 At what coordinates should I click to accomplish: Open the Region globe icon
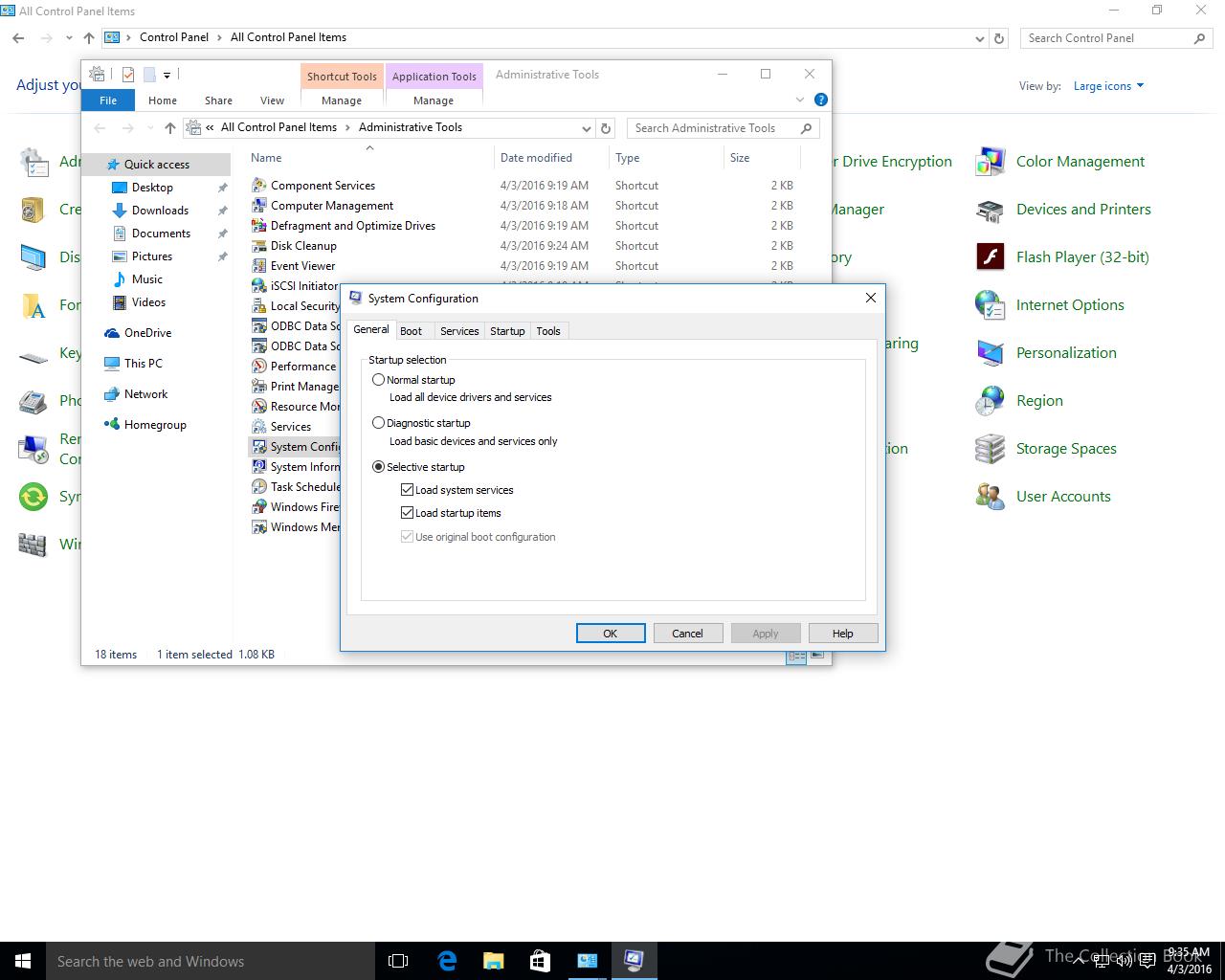[990, 401]
